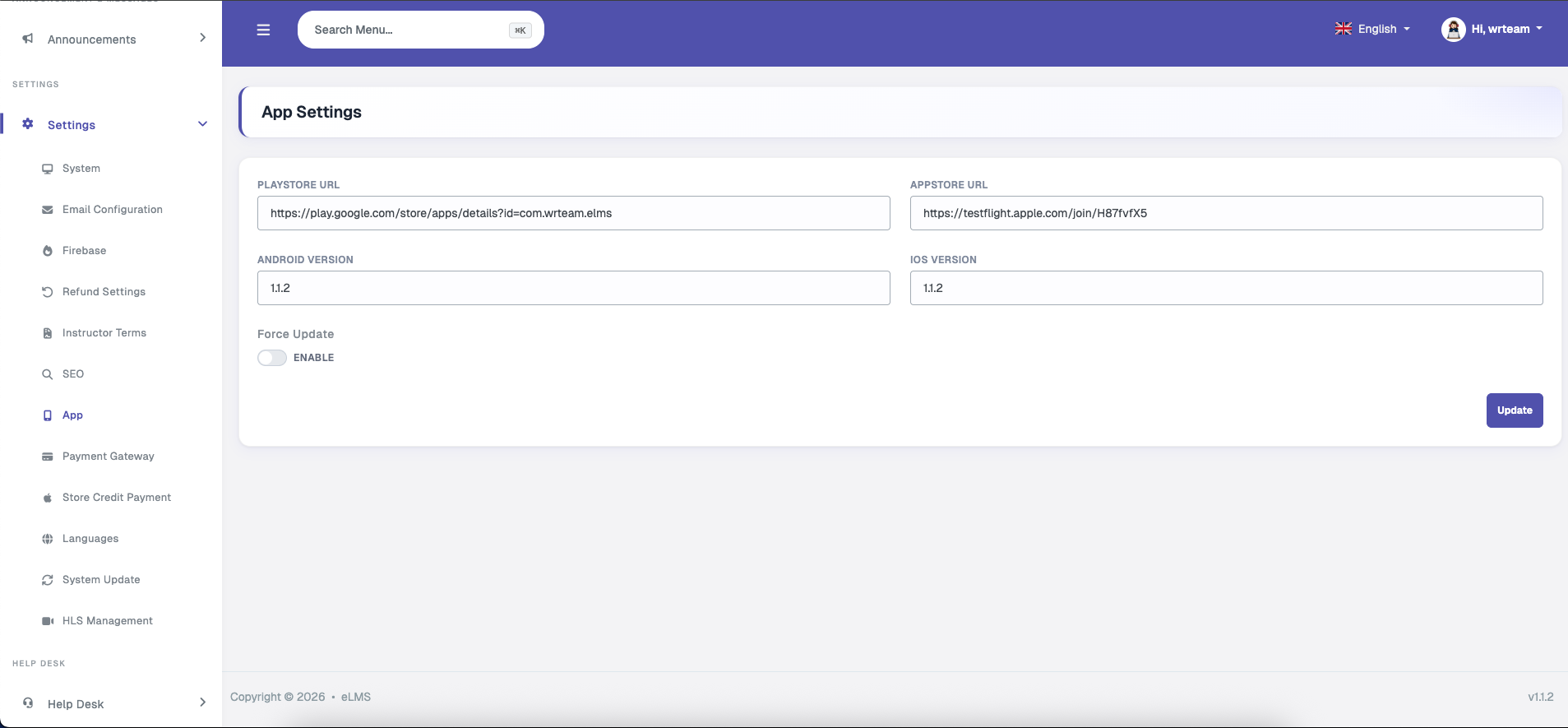Open the Hi, wrteam user dropdown
This screenshot has width=1568, height=728.
[x=1492, y=30]
